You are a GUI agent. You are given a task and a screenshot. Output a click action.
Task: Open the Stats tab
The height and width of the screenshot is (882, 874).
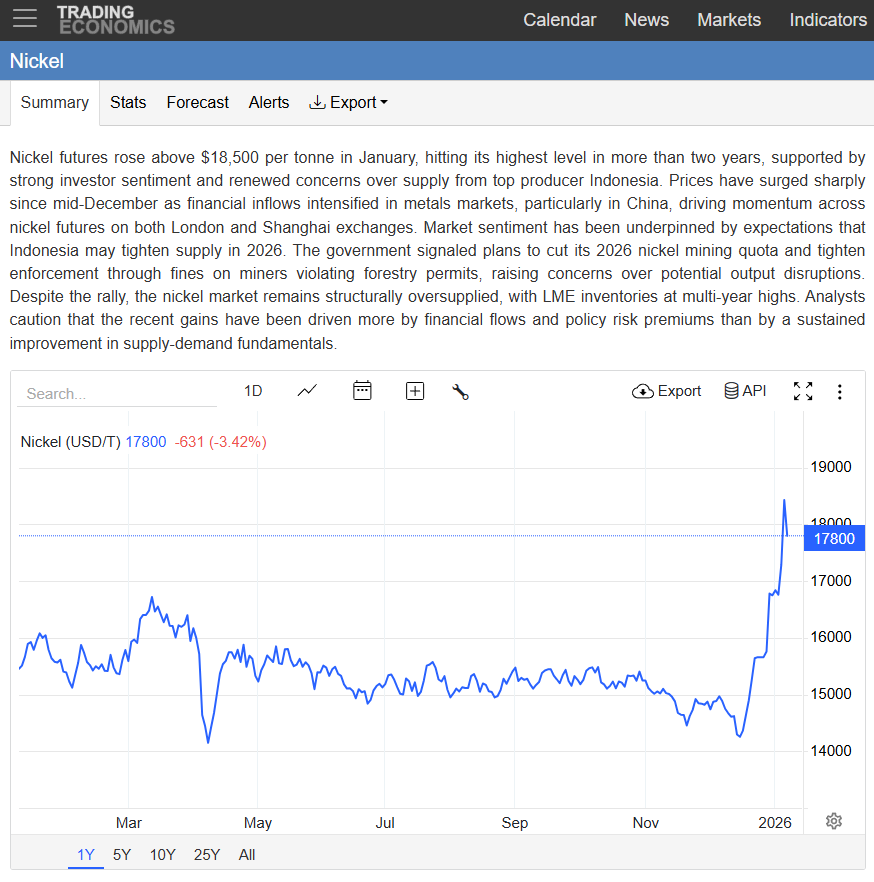click(x=128, y=102)
